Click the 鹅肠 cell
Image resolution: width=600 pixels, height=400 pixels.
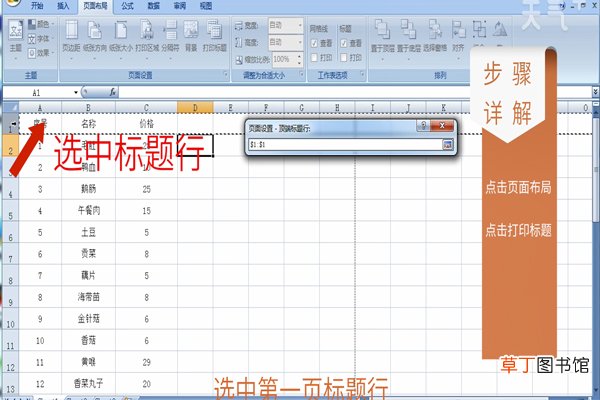(88, 189)
